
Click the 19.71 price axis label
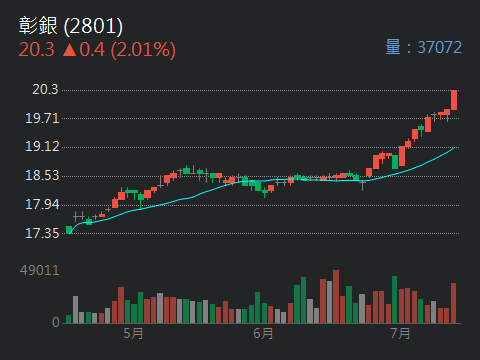[42, 118]
